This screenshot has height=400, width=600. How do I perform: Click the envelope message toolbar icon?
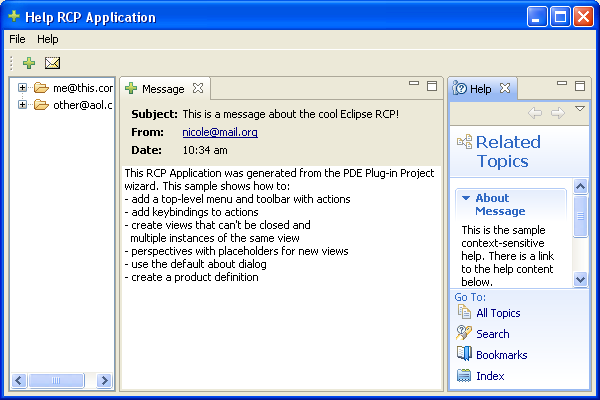click(52, 63)
